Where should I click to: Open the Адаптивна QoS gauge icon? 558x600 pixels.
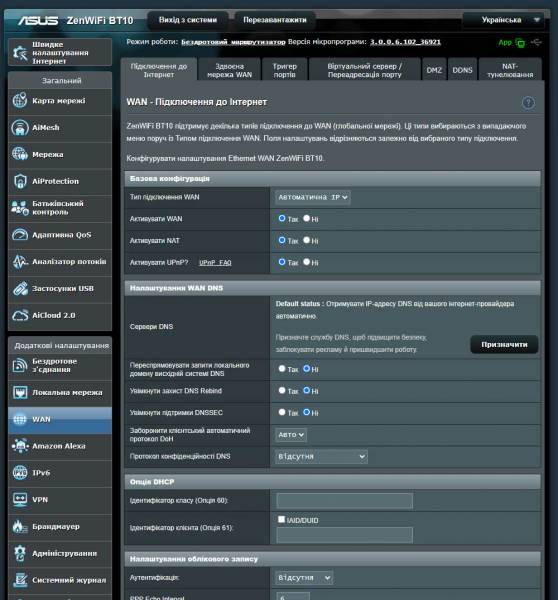[x=20, y=235]
